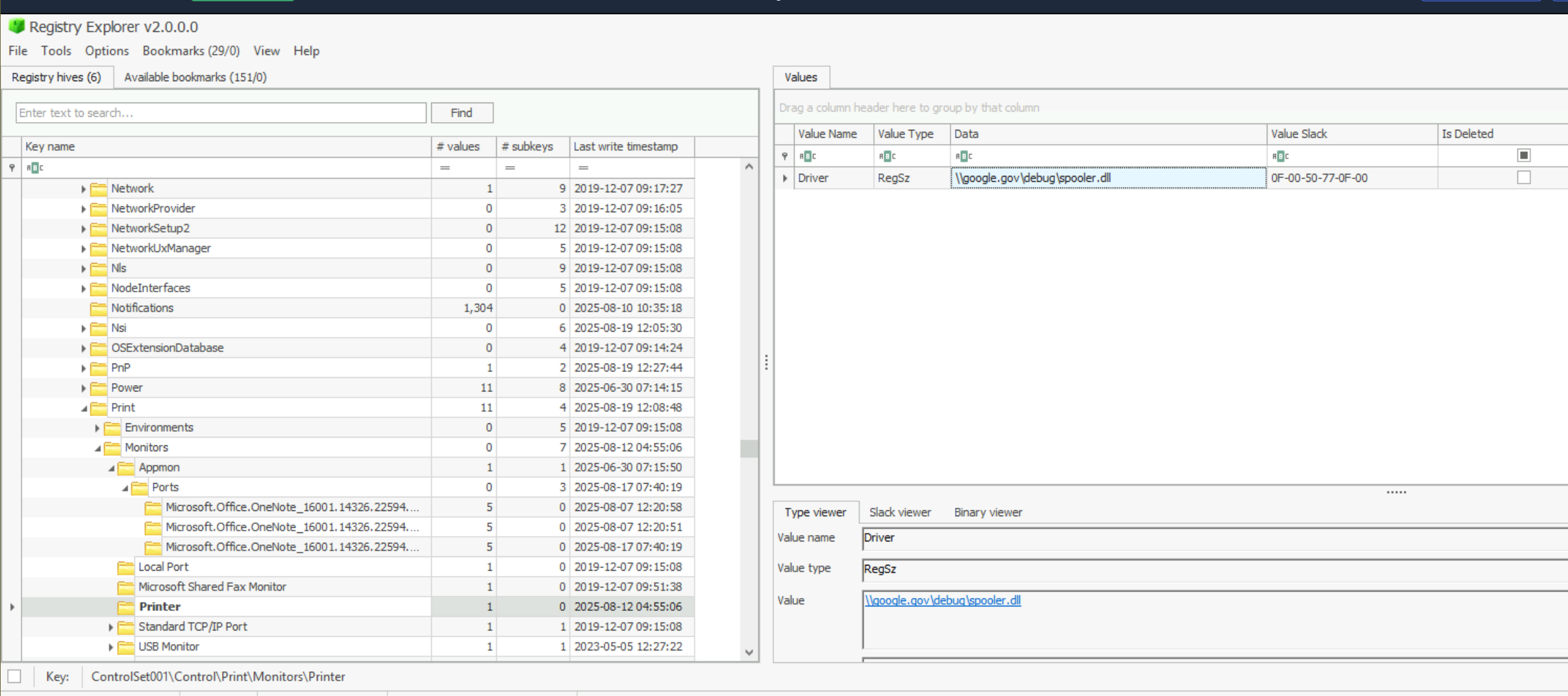Expand the PnP key
This screenshot has width=1568, height=696.
(84, 368)
